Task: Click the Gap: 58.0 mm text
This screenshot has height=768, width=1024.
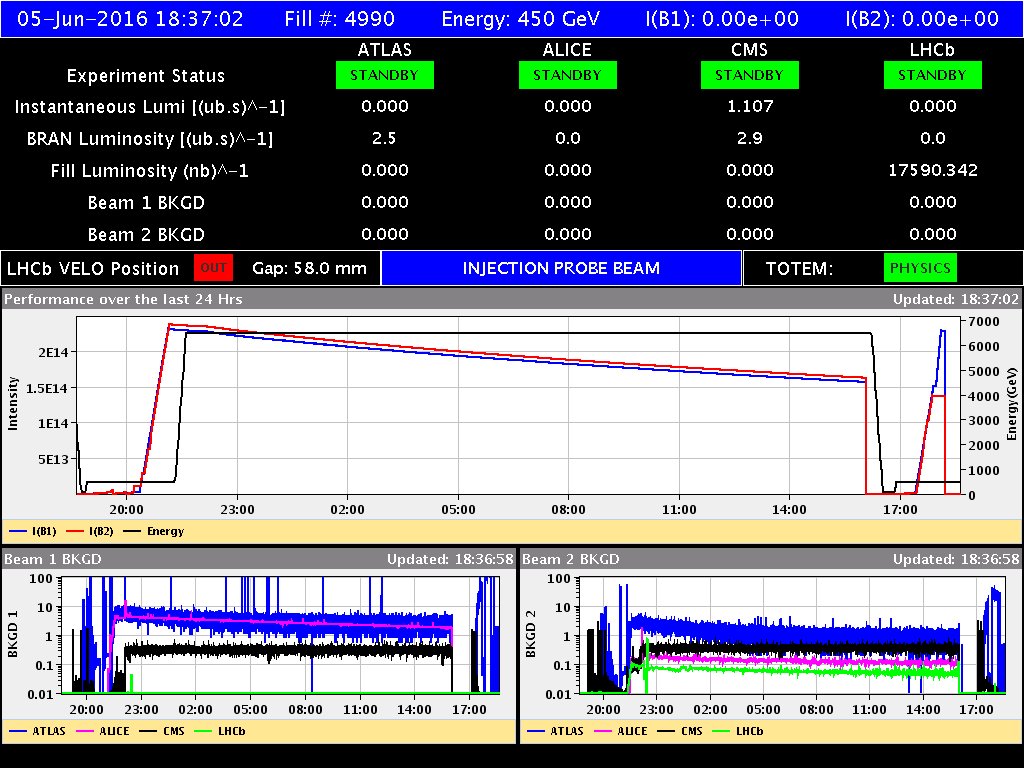Action: (x=310, y=268)
